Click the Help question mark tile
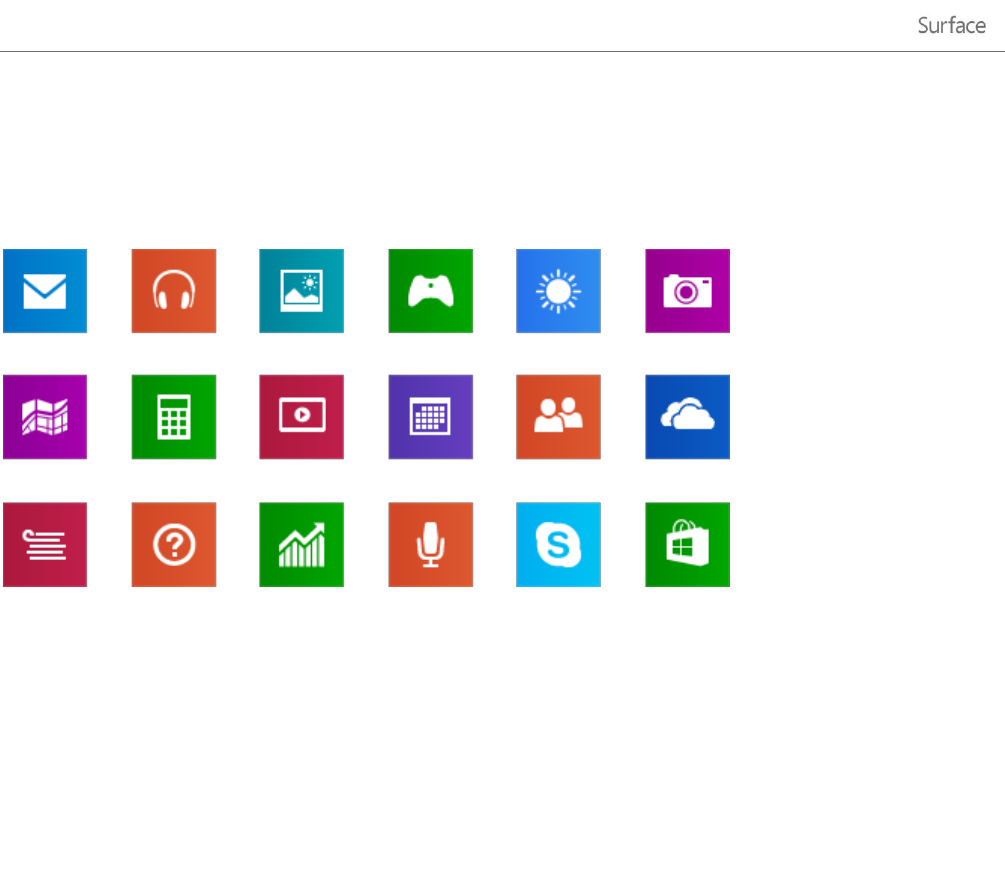1005x869 pixels. (174, 545)
